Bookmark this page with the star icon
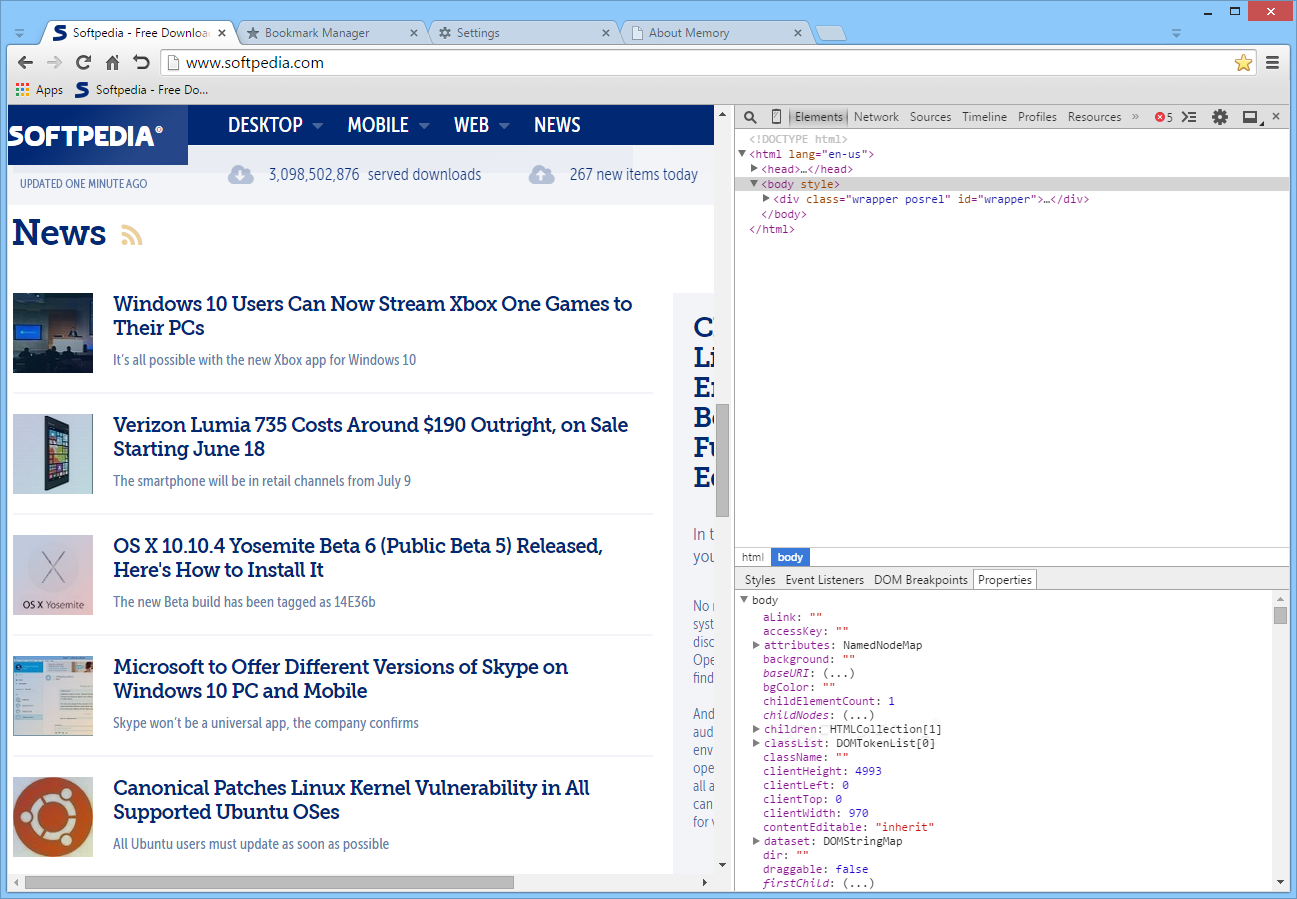 tap(1243, 62)
